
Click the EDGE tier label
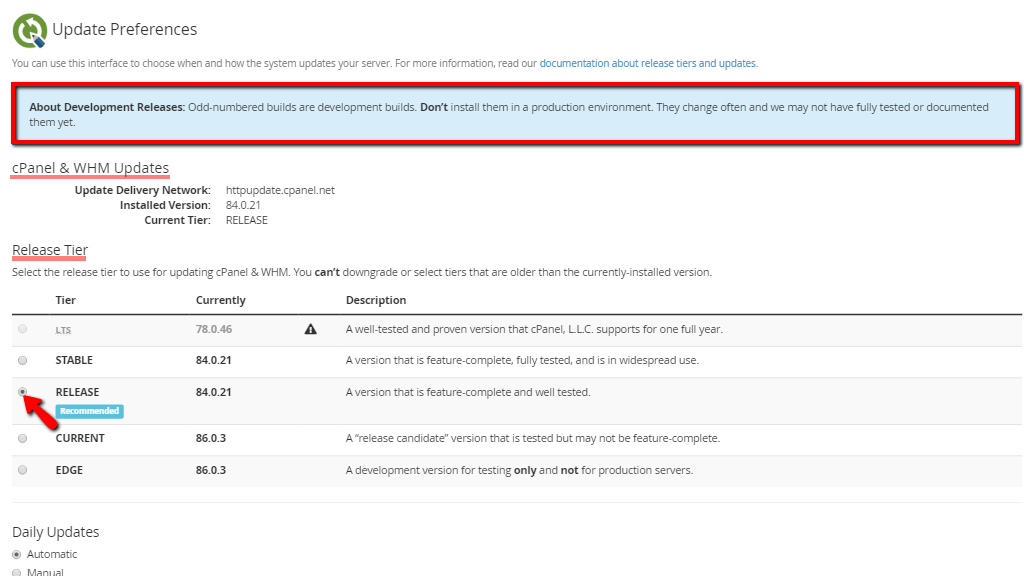(69, 470)
